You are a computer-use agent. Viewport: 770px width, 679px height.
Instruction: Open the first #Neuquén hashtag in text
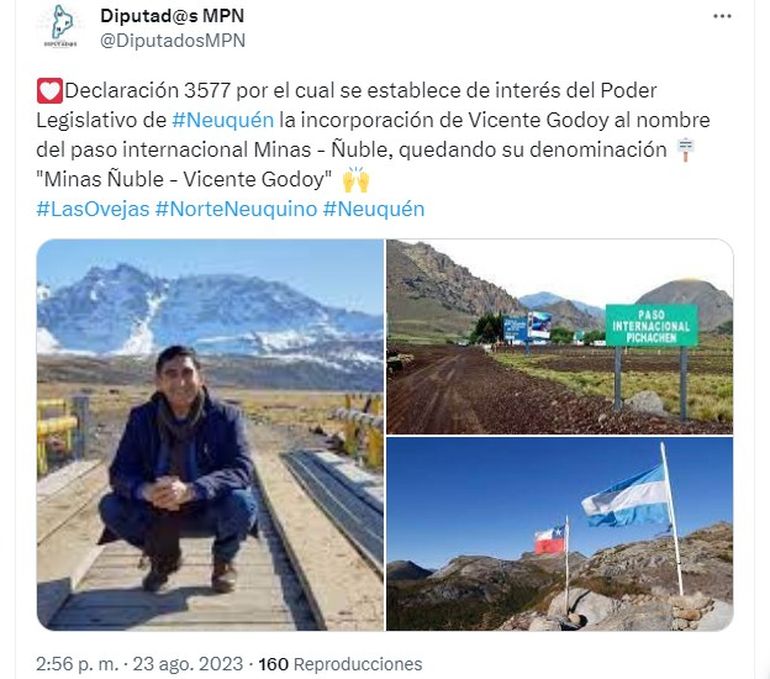(x=222, y=120)
